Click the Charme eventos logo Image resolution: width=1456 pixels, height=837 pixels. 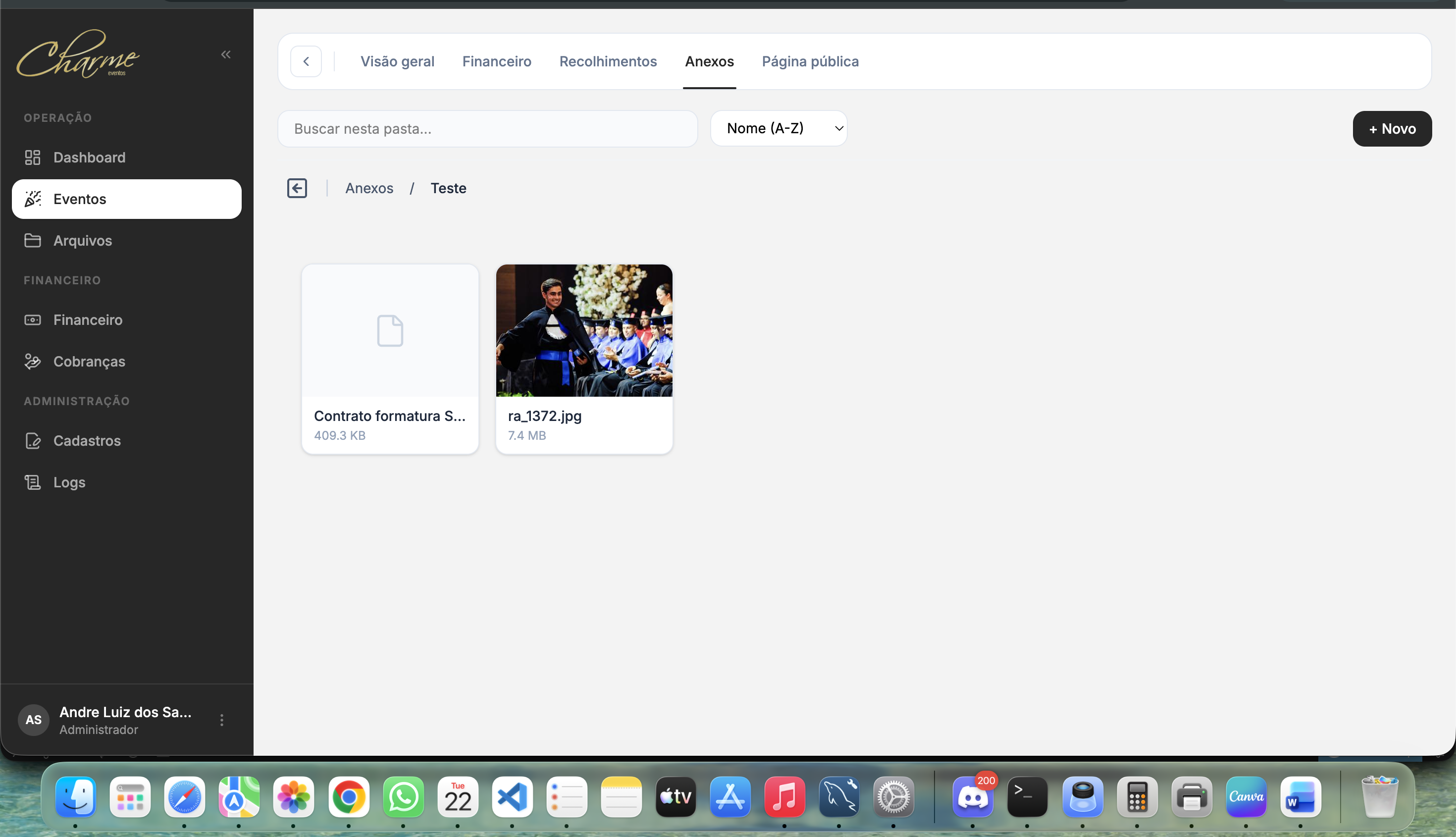pos(78,54)
